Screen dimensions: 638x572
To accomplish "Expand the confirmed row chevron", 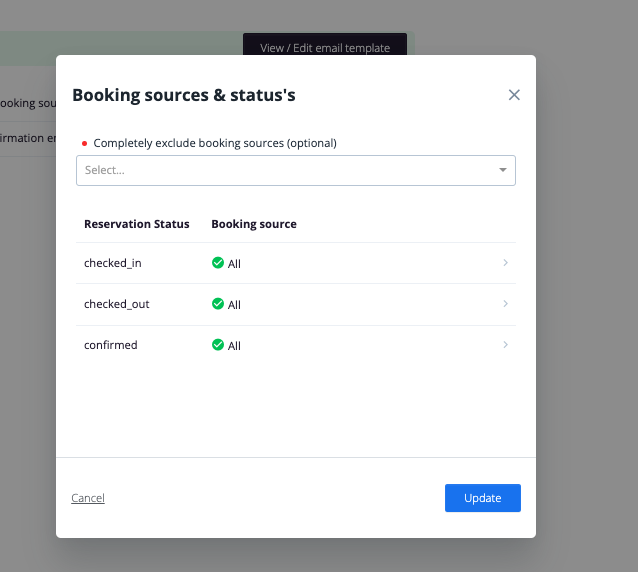I will pos(505,345).
